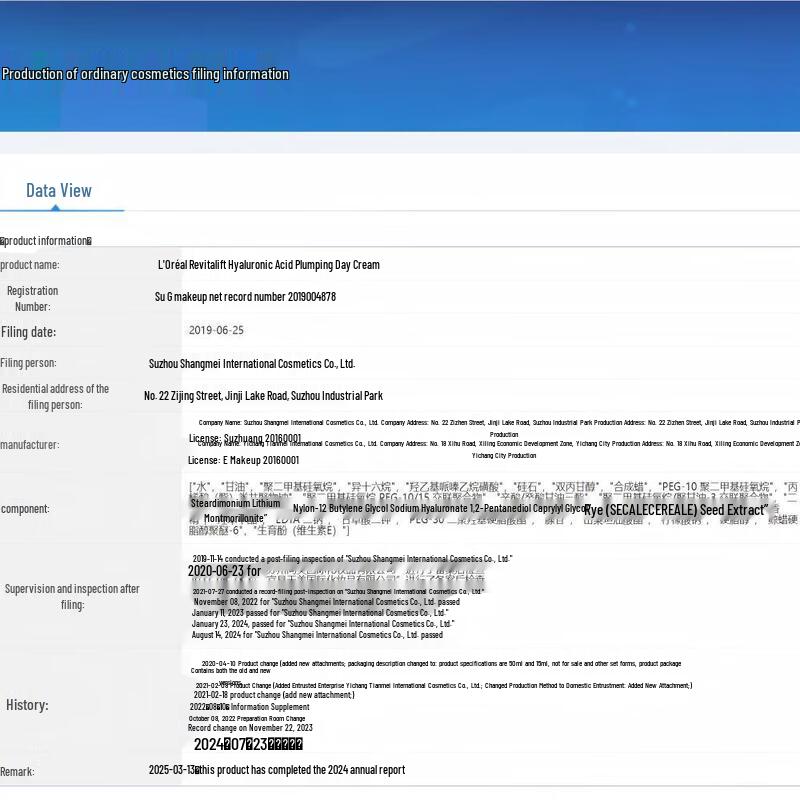Click the page title about cosmetics filing information
This screenshot has height=800, width=800.
[145, 74]
